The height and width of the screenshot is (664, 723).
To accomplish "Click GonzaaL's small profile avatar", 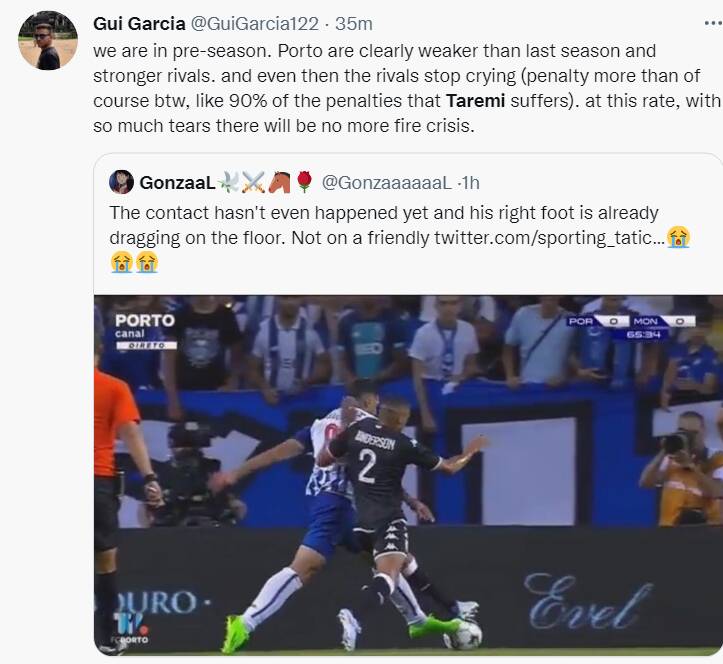I will [x=121, y=182].
